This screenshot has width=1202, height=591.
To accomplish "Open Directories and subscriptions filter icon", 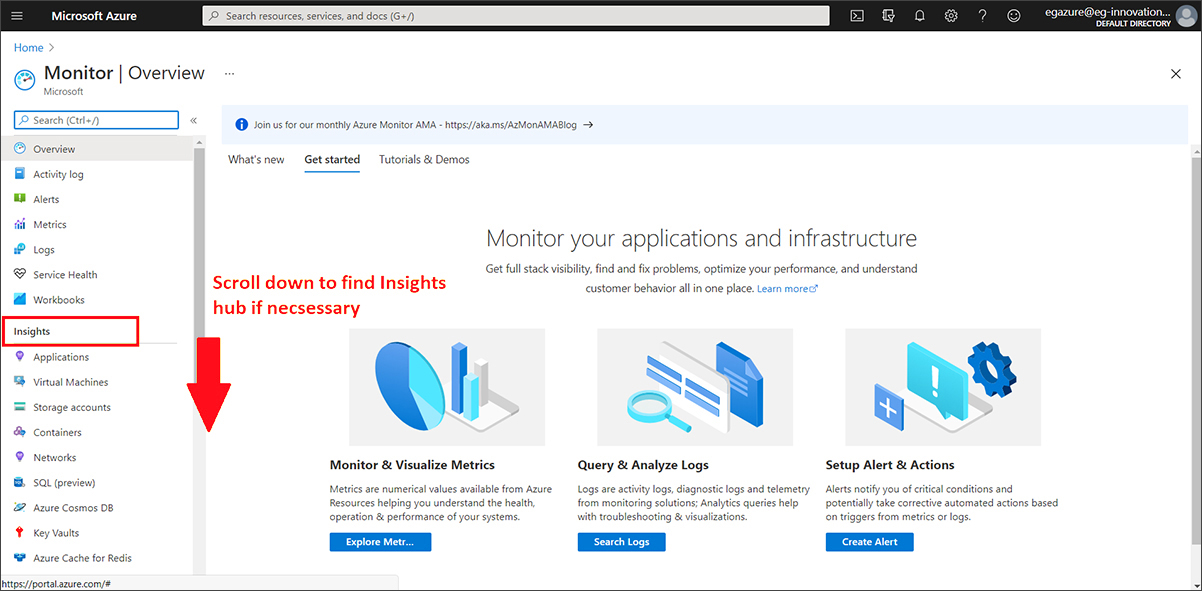I will (x=888, y=16).
